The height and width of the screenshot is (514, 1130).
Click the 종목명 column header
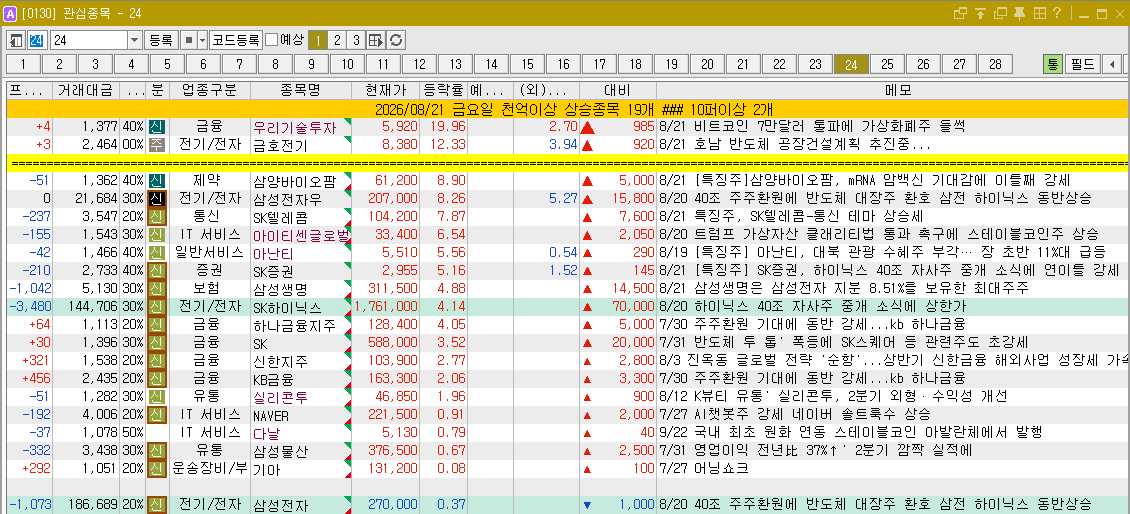point(301,90)
